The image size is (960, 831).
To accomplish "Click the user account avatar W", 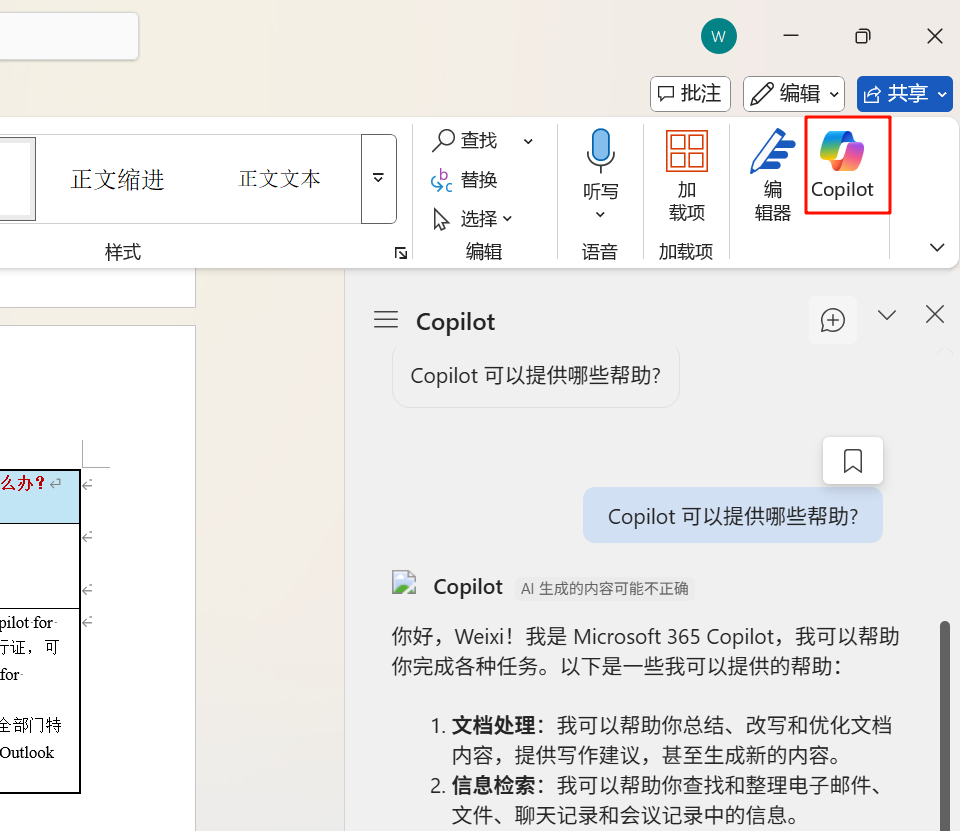I will click(x=718, y=37).
